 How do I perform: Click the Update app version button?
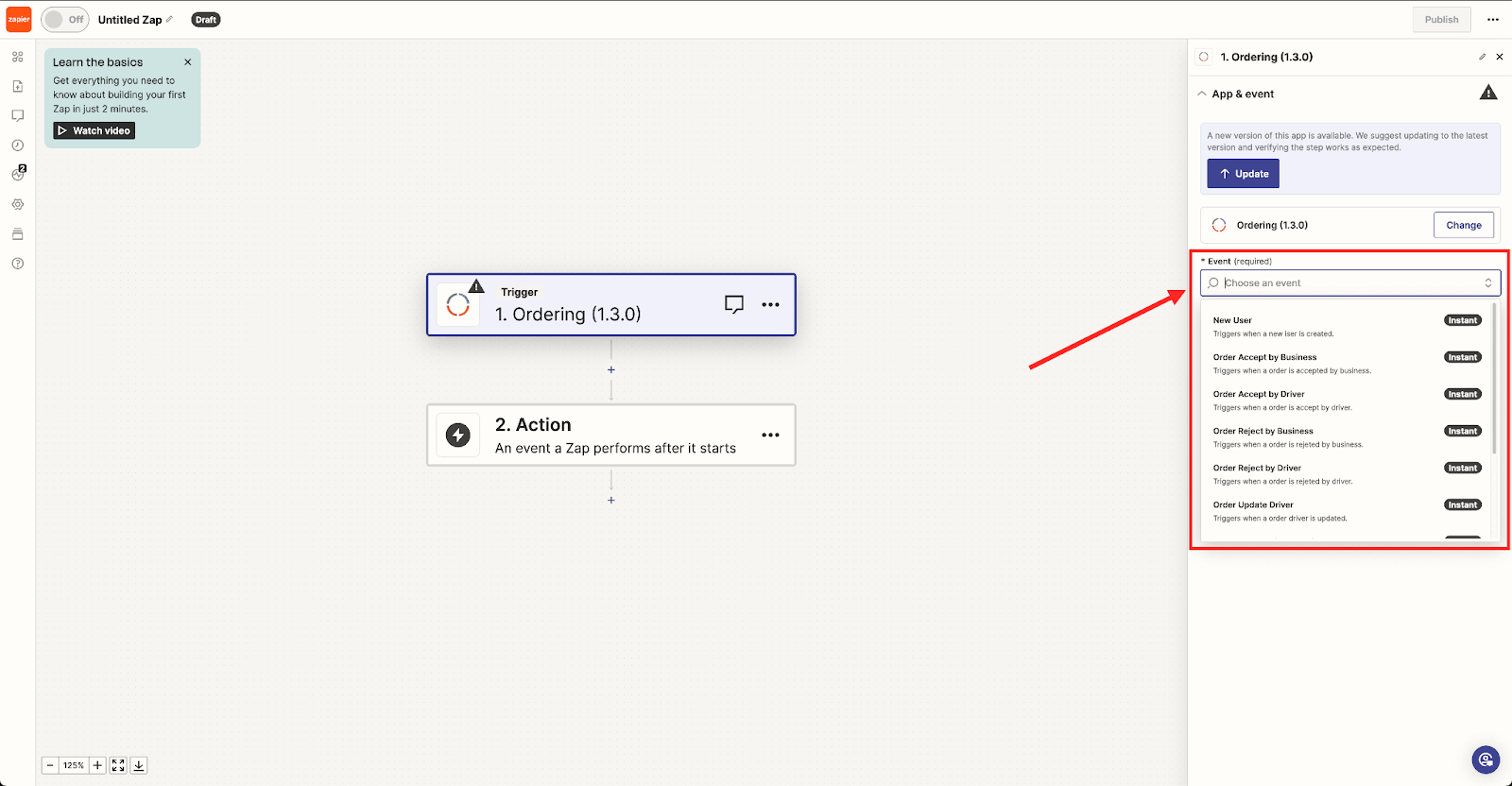[1243, 174]
